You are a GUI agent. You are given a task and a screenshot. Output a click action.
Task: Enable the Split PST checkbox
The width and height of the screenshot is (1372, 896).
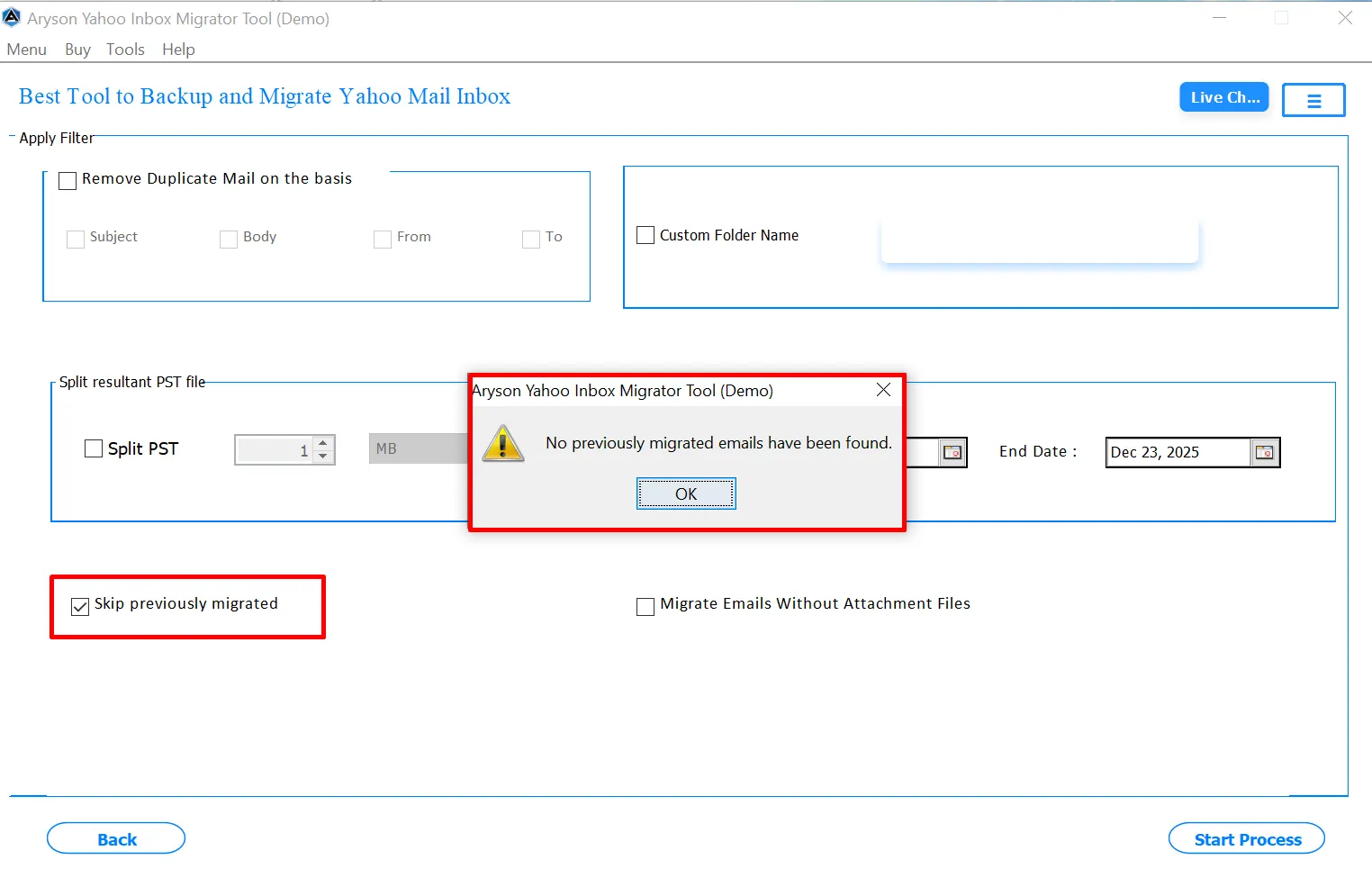pos(94,448)
